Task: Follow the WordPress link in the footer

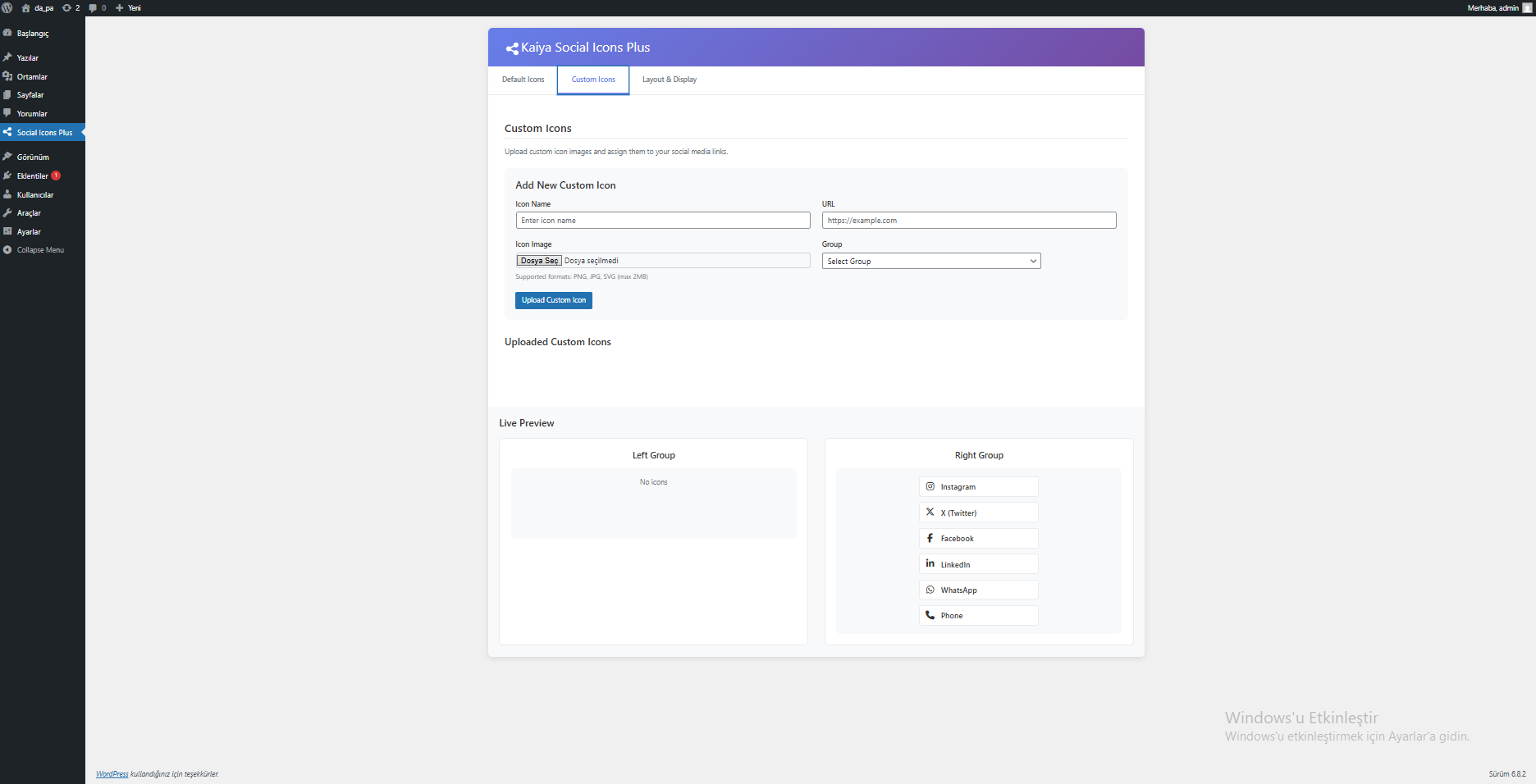Action: 112,774
